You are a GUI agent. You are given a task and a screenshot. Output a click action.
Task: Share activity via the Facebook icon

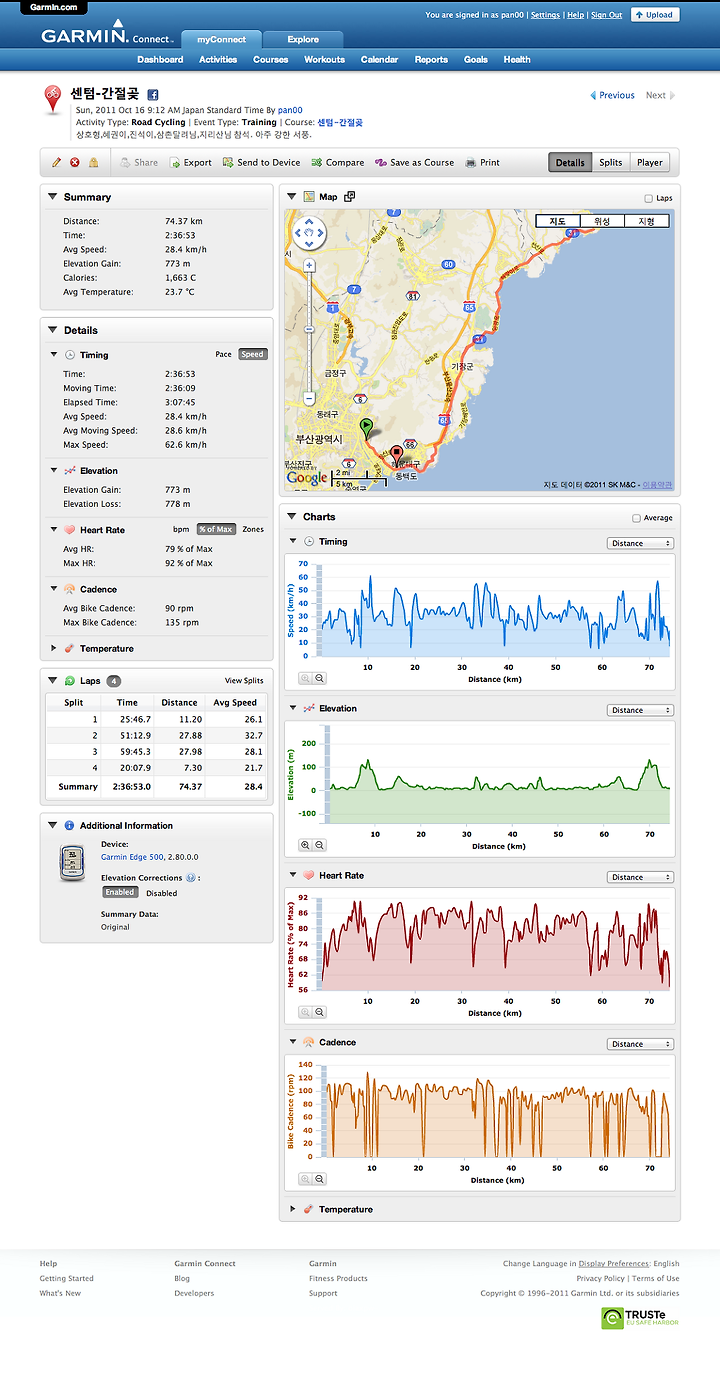click(x=154, y=94)
